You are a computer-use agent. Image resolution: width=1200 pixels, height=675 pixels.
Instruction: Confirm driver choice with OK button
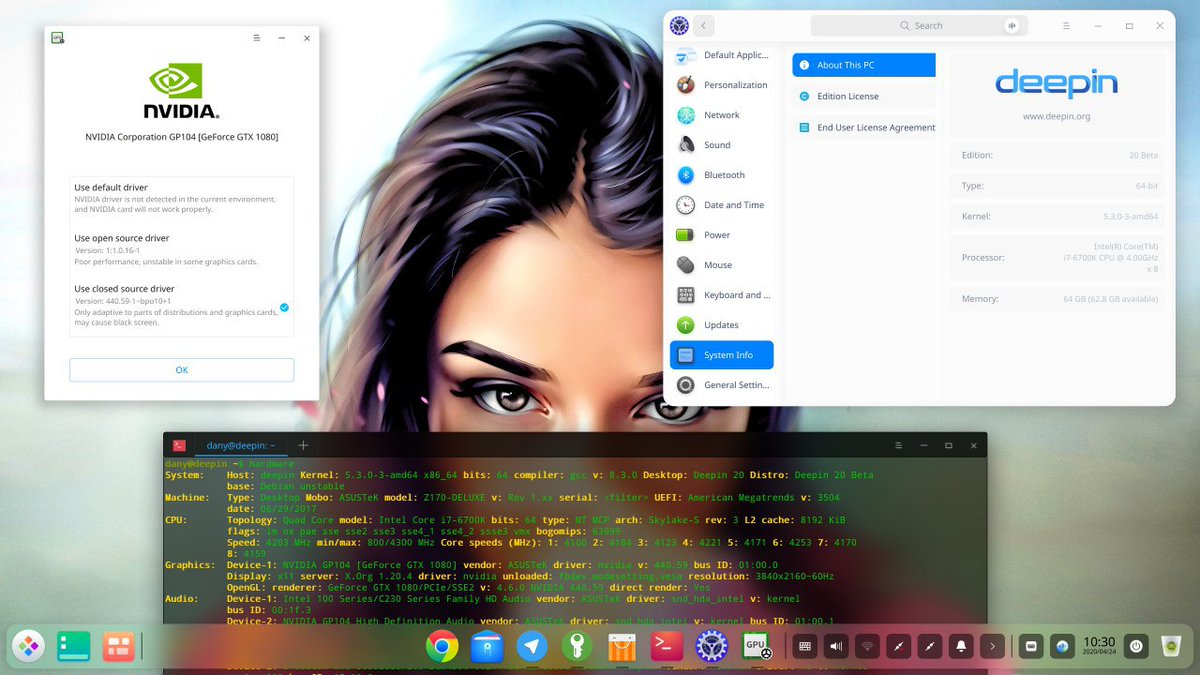coord(182,370)
